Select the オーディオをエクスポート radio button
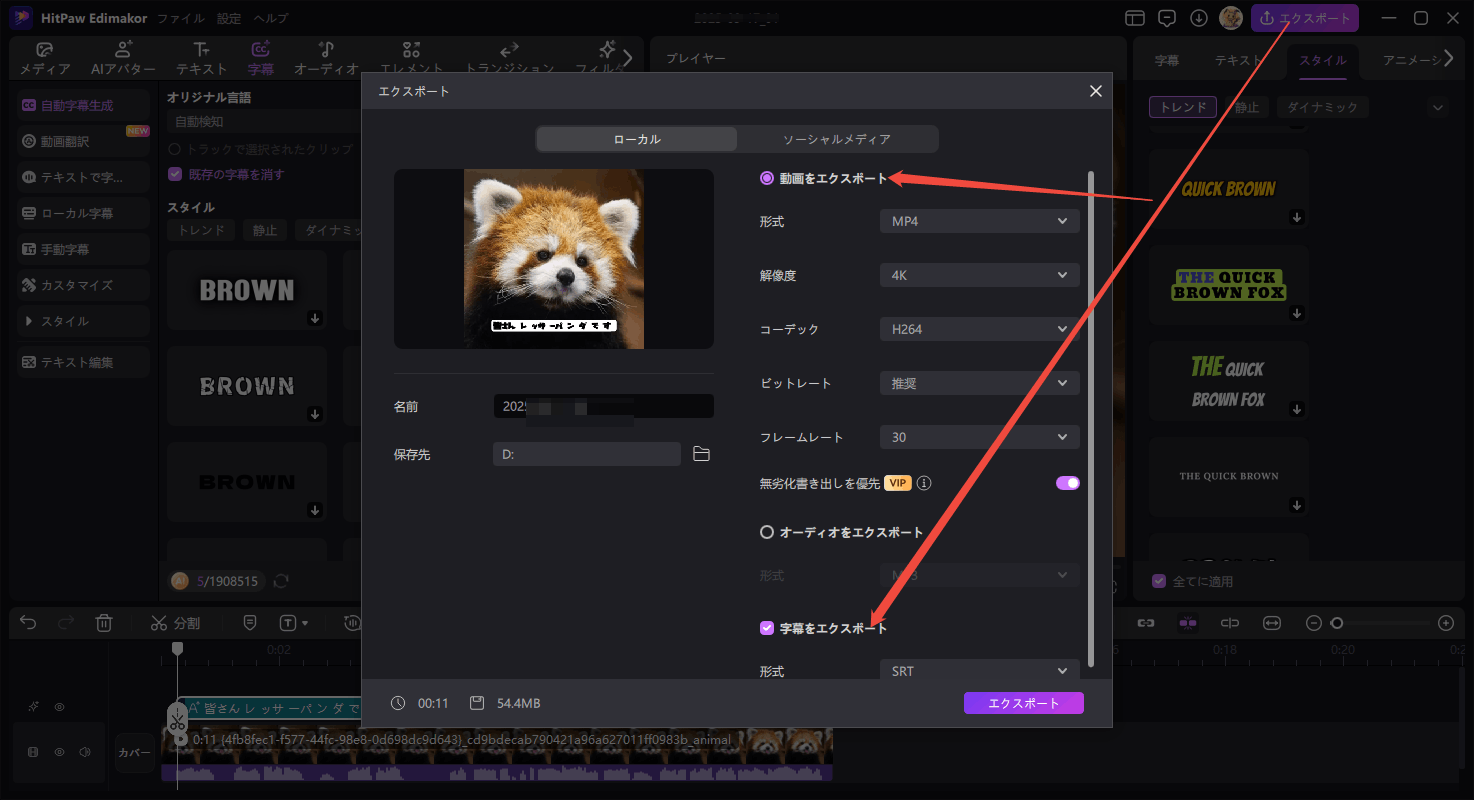Viewport: 1474px width, 800px height. (x=767, y=533)
